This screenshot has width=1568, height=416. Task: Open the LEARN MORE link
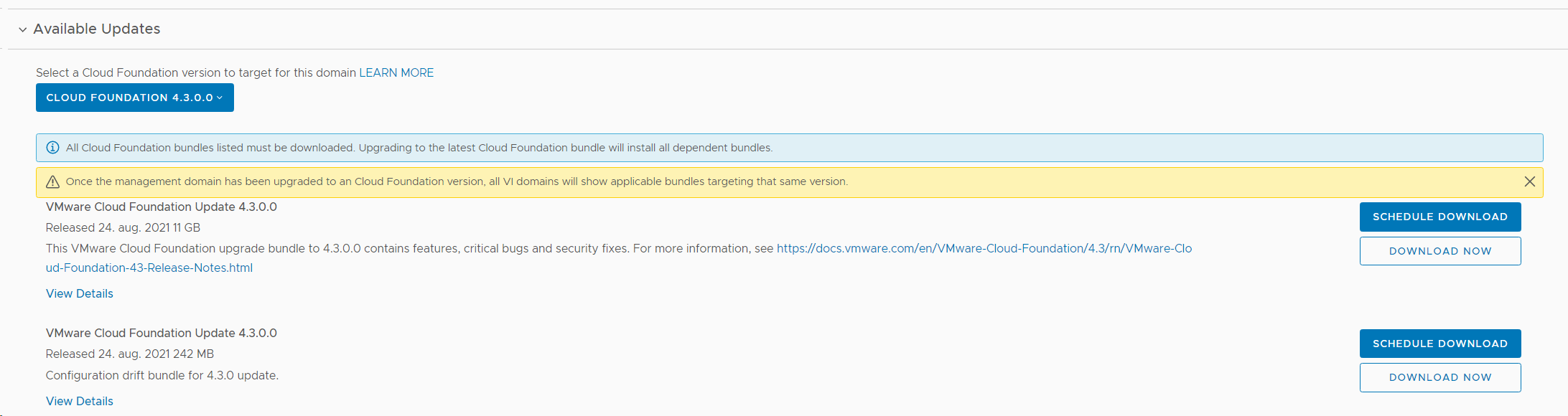(x=396, y=72)
